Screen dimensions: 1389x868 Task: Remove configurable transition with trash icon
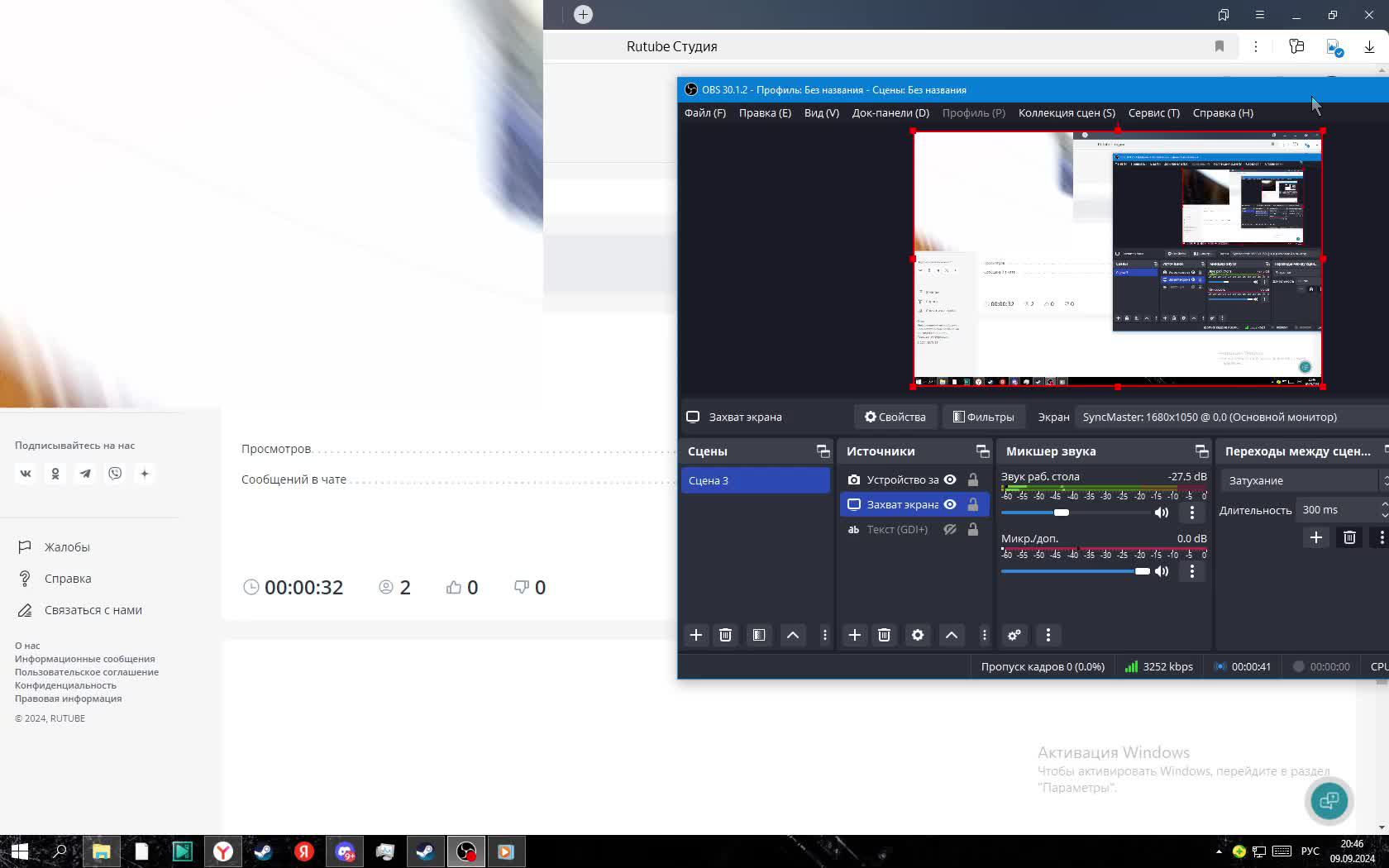click(x=1349, y=537)
